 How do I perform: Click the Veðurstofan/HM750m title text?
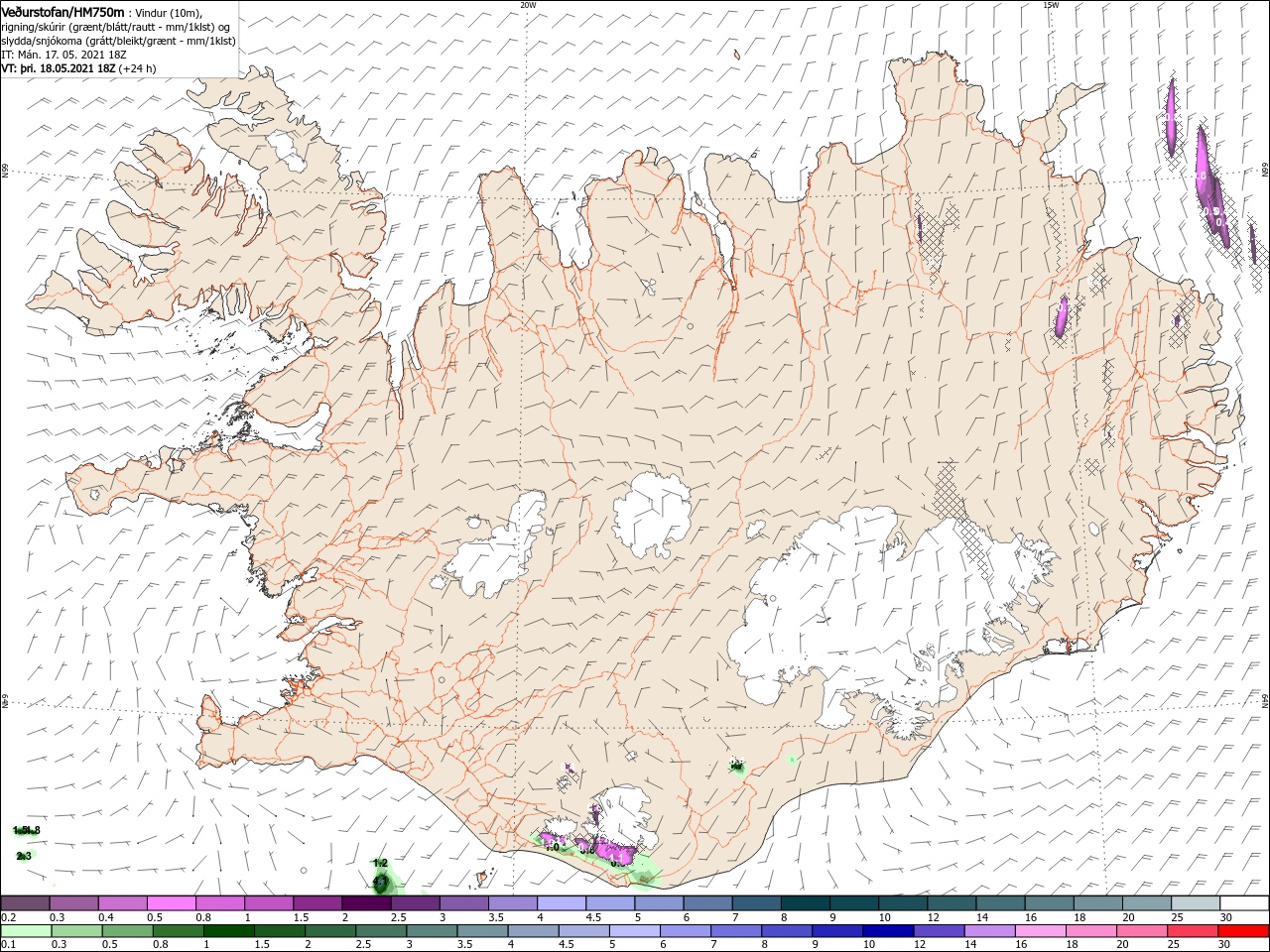pyautogui.click(x=62, y=11)
